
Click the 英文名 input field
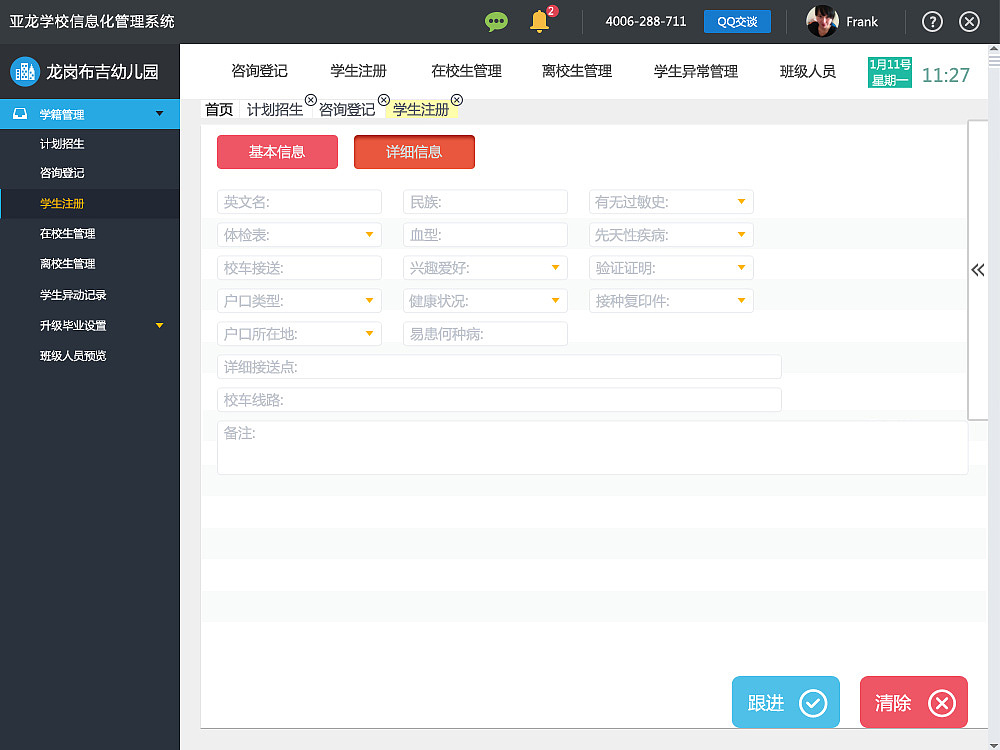(x=299, y=201)
